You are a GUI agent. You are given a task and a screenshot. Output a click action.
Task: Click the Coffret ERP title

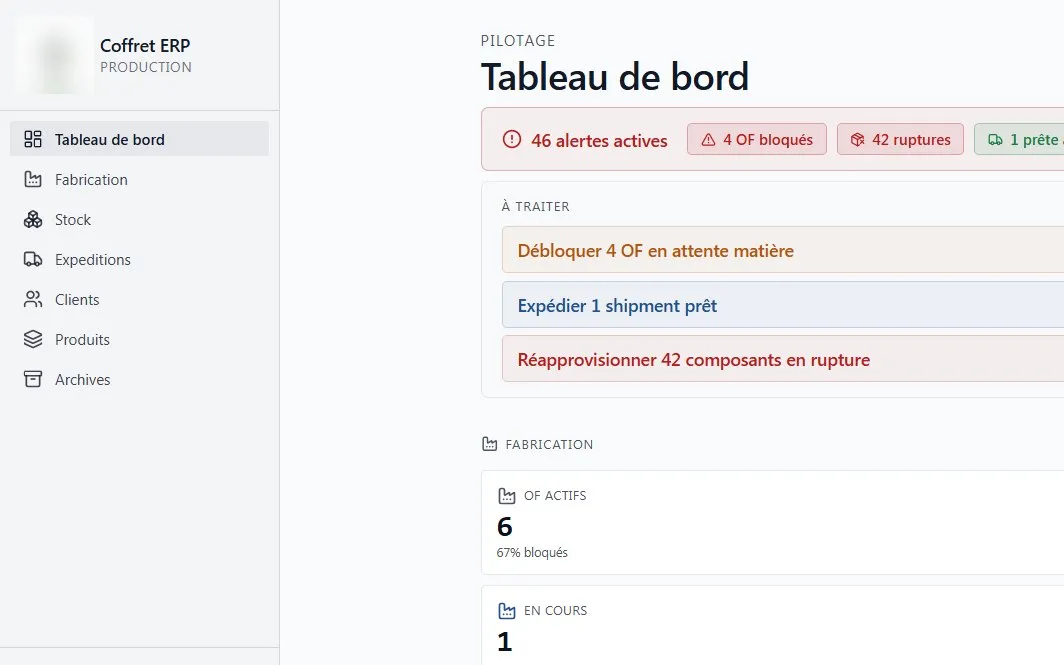click(x=145, y=45)
